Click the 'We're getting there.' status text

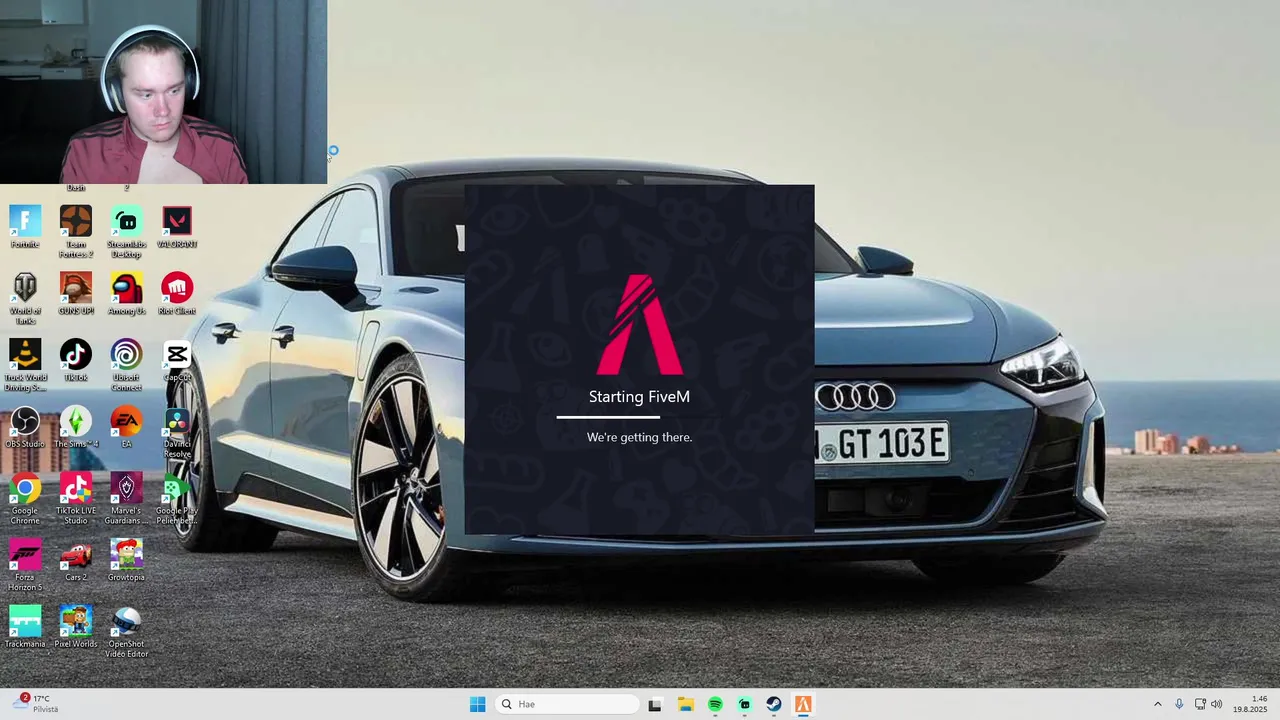(639, 437)
